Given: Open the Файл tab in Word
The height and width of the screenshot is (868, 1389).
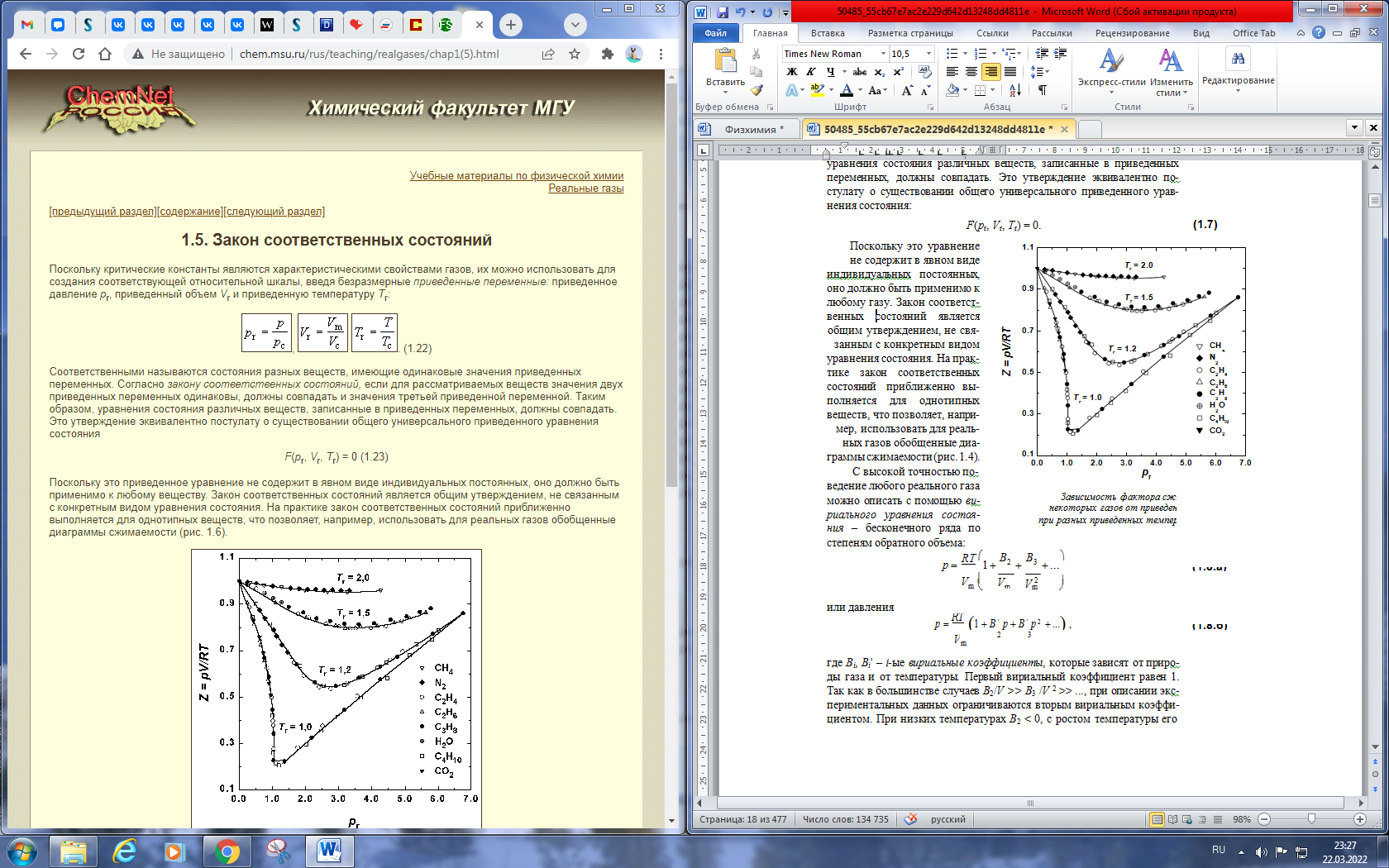Looking at the screenshot, I should [715, 33].
